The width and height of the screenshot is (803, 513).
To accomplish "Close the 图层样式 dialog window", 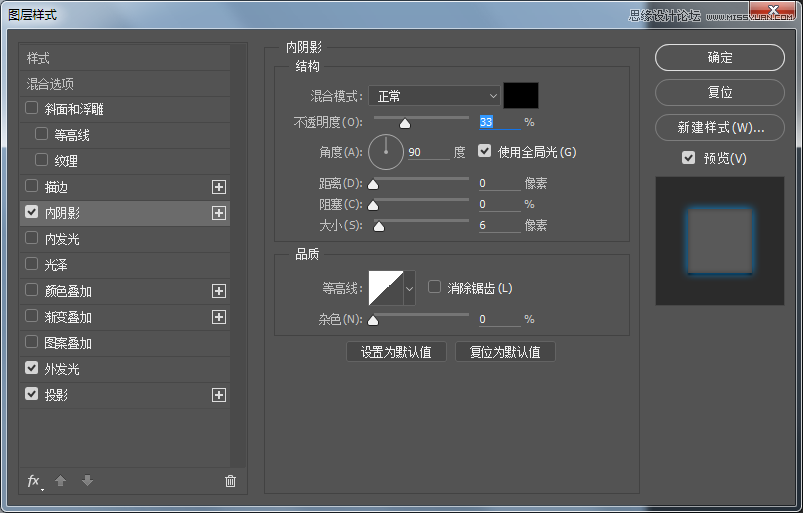I will click(x=773, y=9).
